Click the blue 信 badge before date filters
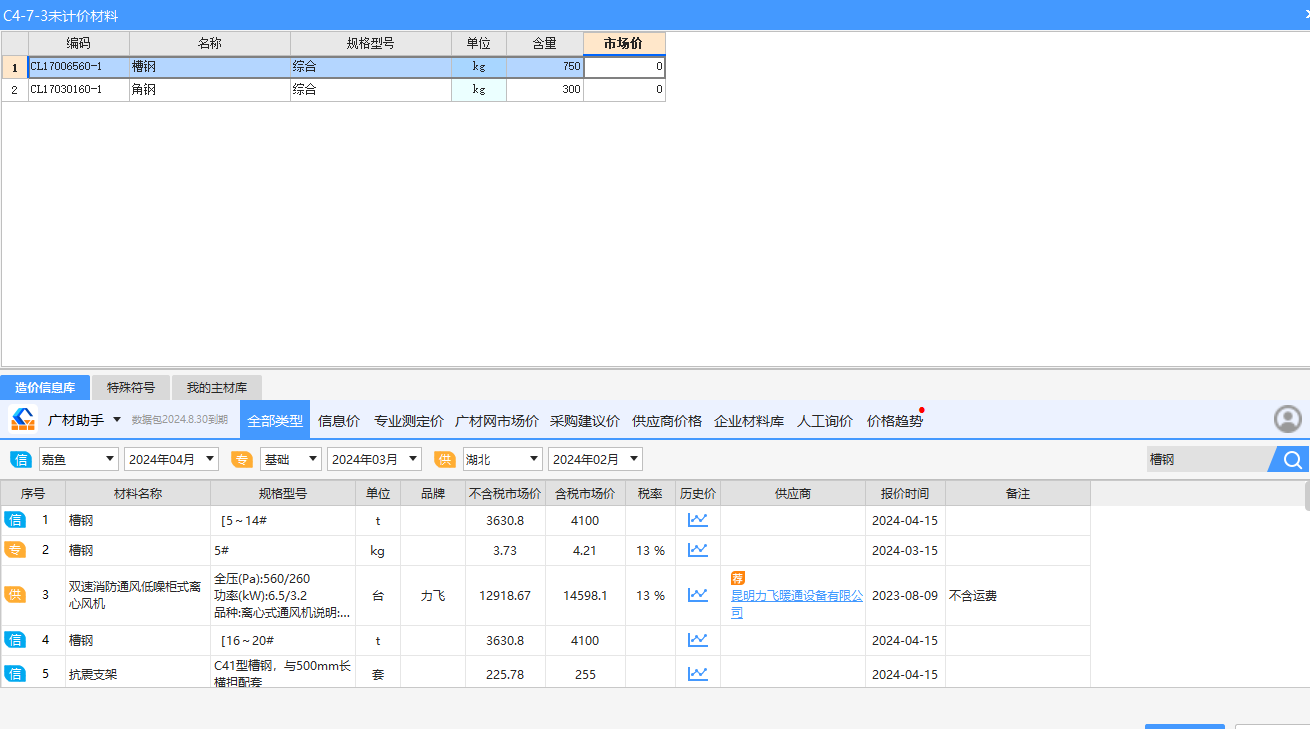 pyautogui.click(x=20, y=459)
